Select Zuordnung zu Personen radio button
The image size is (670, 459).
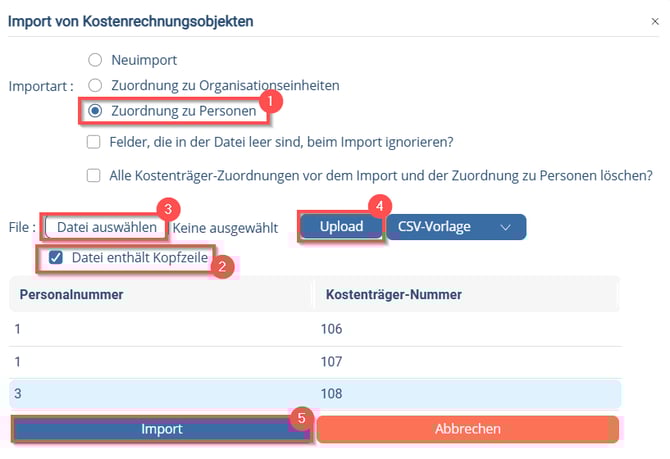pyautogui.click(x=96, y=111)
